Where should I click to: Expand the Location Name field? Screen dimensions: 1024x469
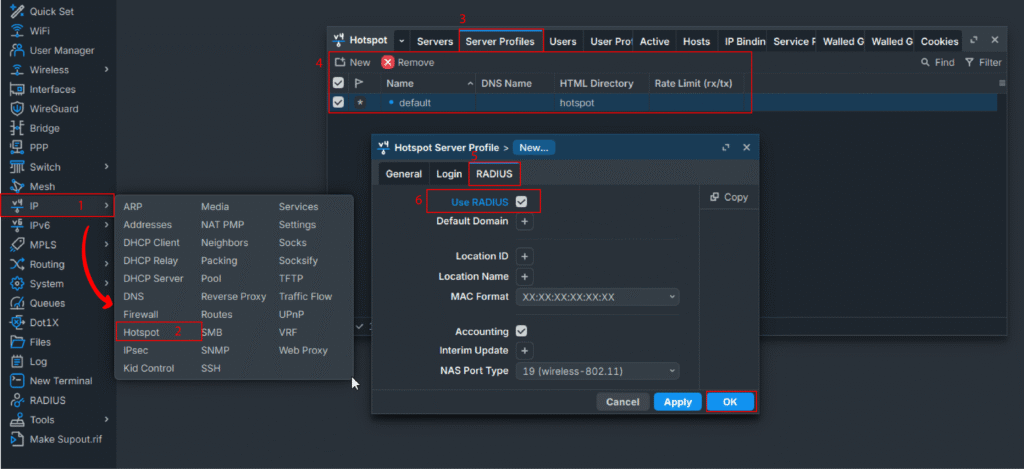tap(524, 276)
